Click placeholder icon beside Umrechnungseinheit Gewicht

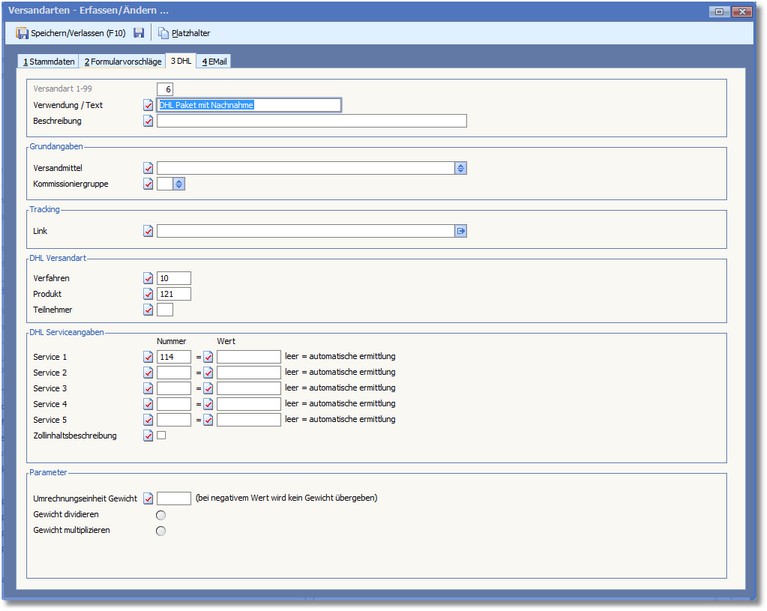[149, 498]
